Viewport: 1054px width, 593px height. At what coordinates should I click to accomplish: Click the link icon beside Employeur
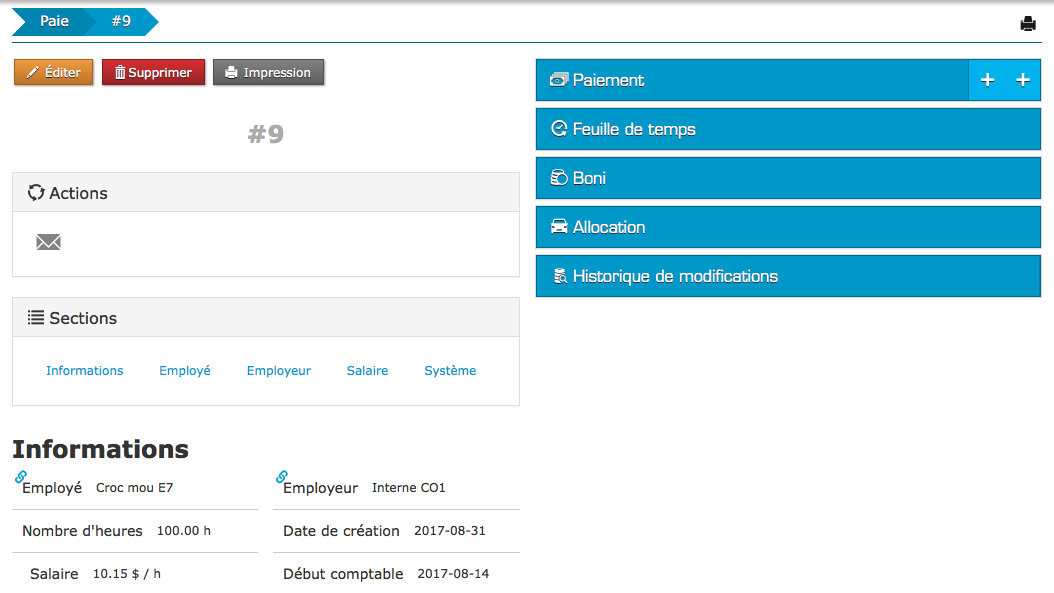(282, 477)
